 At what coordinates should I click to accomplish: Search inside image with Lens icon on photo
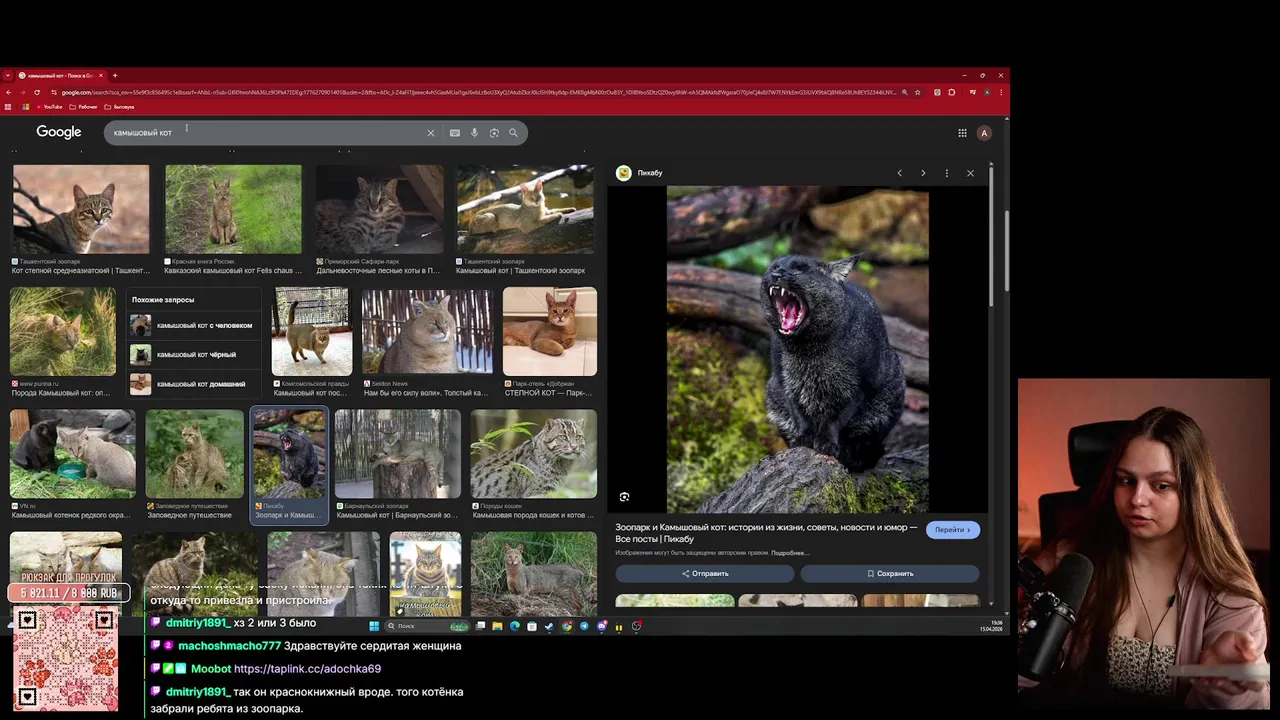(x=624, y=497)
